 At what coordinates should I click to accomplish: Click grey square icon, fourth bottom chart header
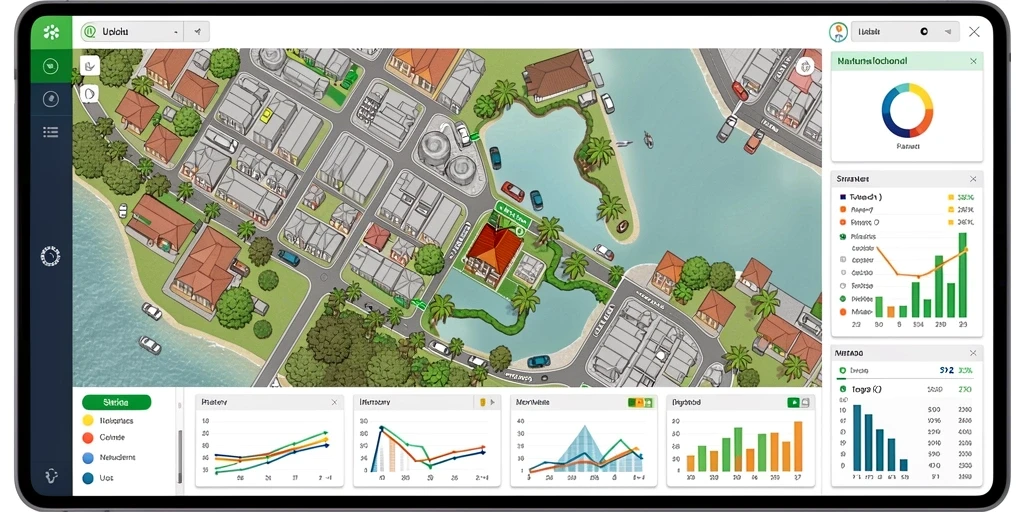pos(806,402)
